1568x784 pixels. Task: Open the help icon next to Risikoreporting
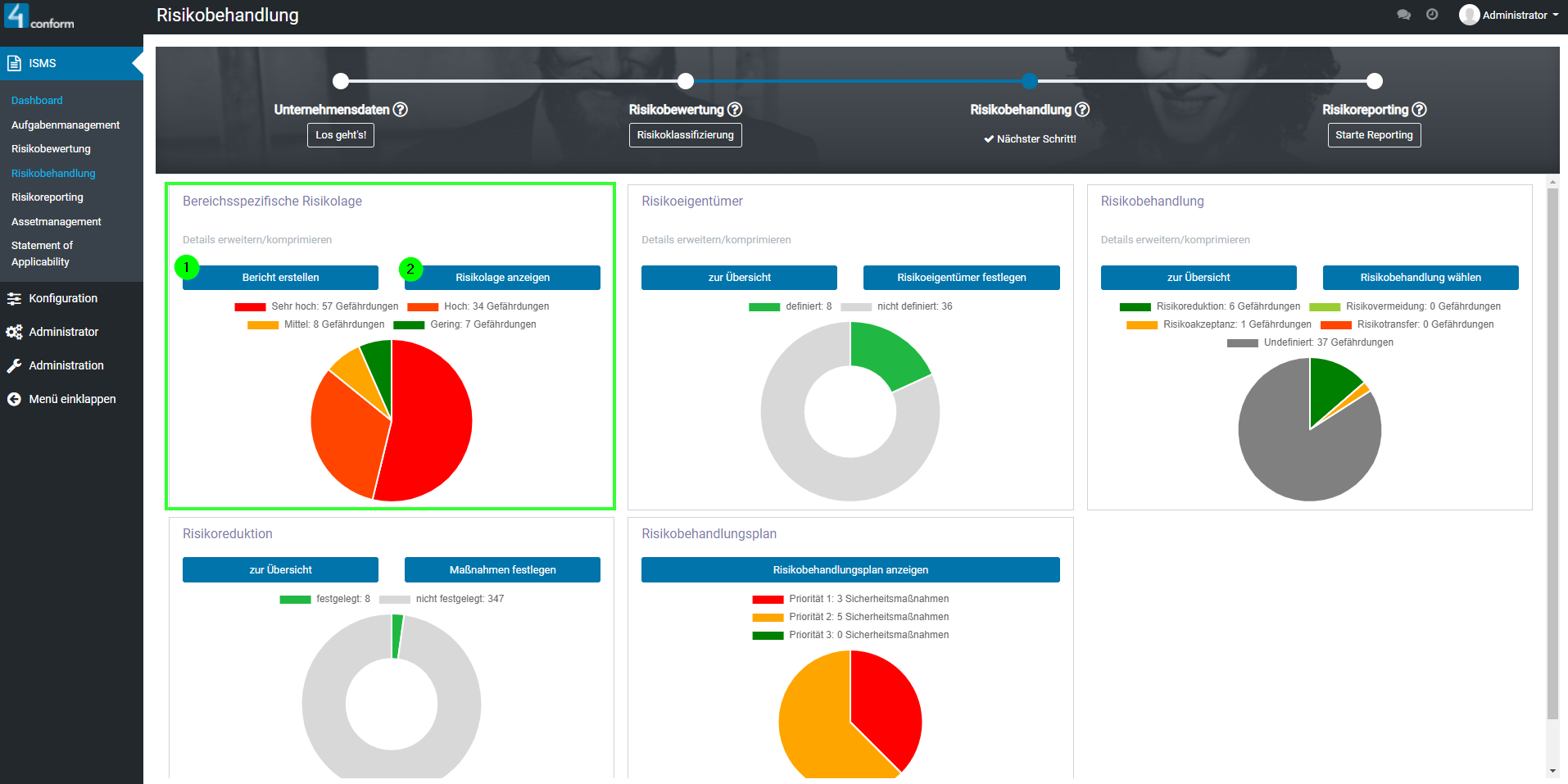point(1419,110)
